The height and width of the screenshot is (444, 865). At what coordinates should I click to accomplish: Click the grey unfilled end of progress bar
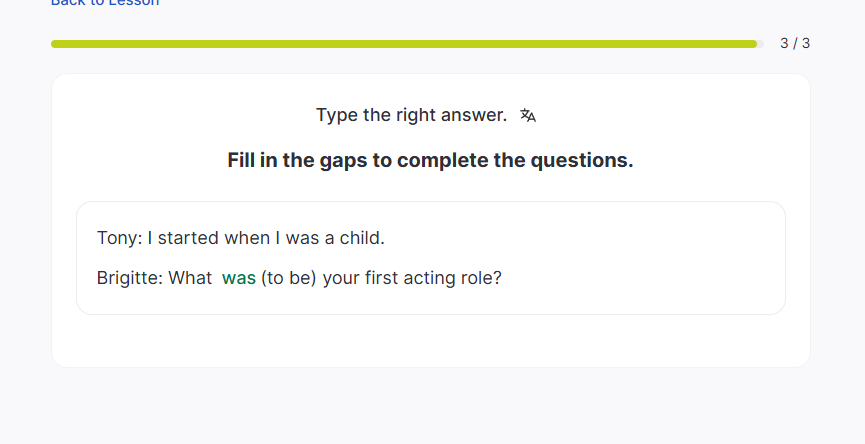(x=760, y=44)
